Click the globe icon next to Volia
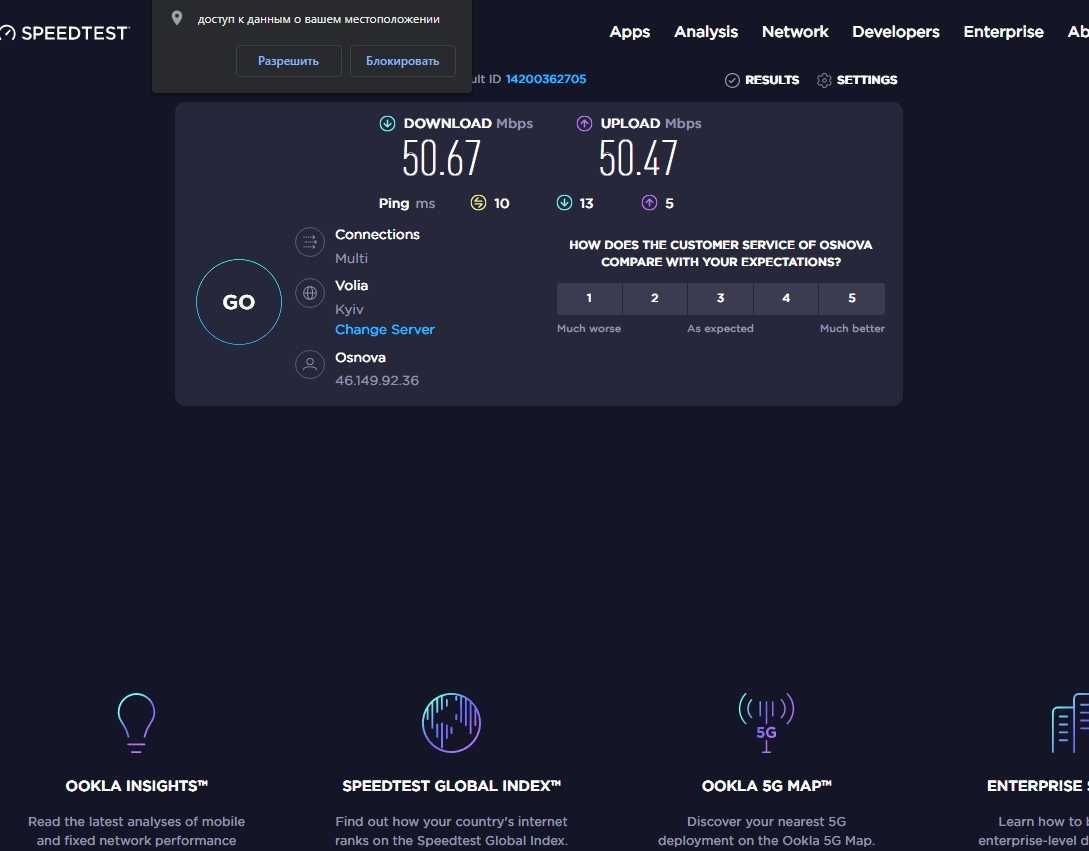 (x=310, y=293)
